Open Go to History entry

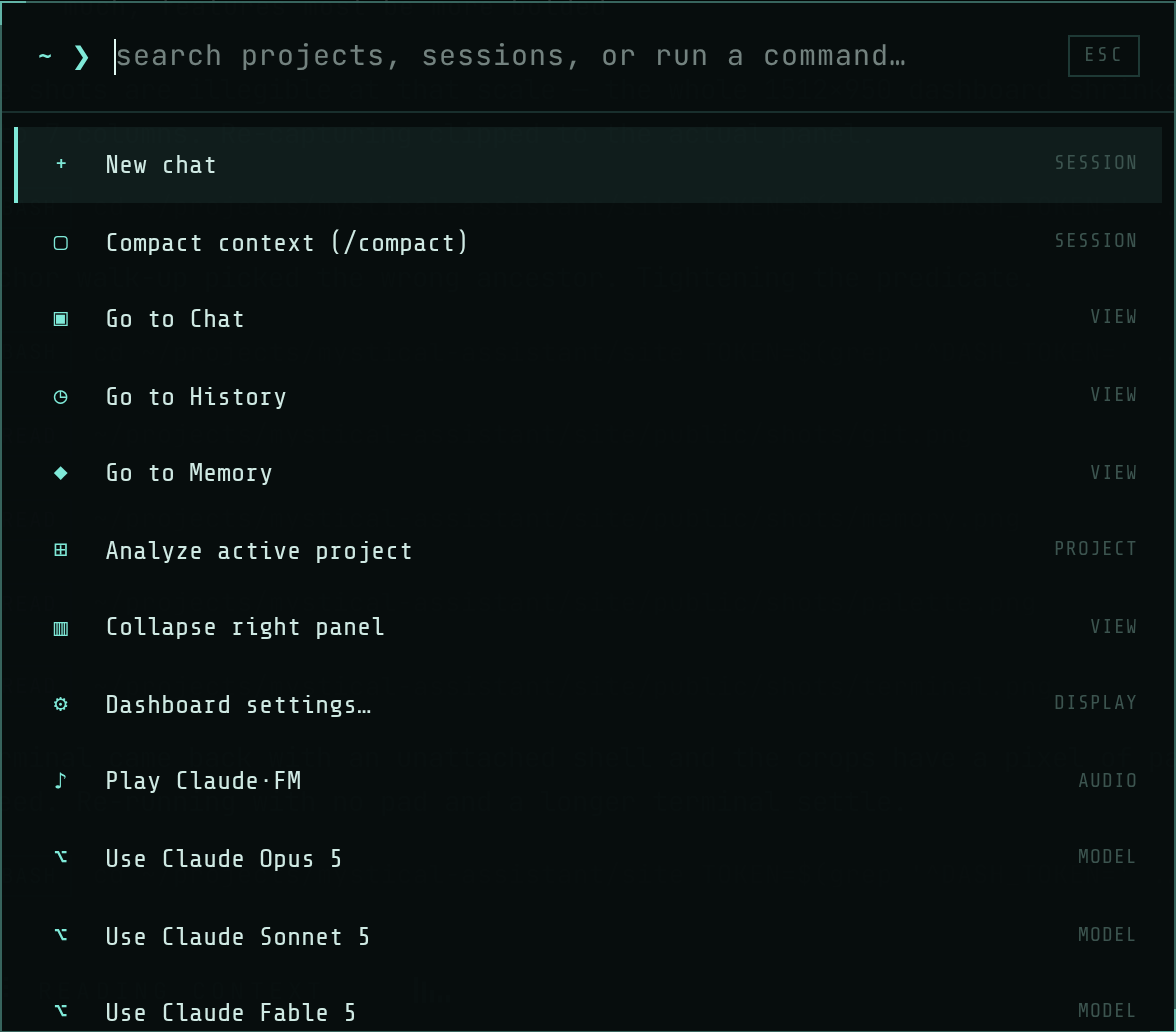(588, 397)
